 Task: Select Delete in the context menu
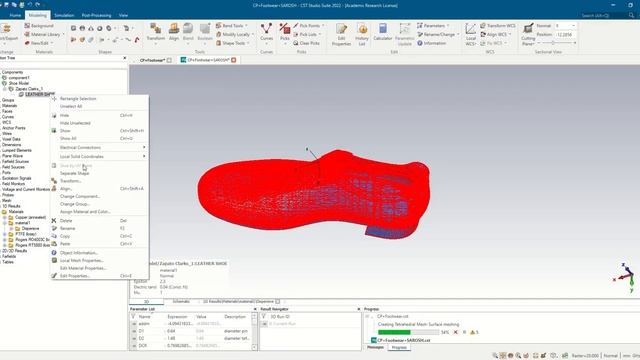[x=99, y=221]
